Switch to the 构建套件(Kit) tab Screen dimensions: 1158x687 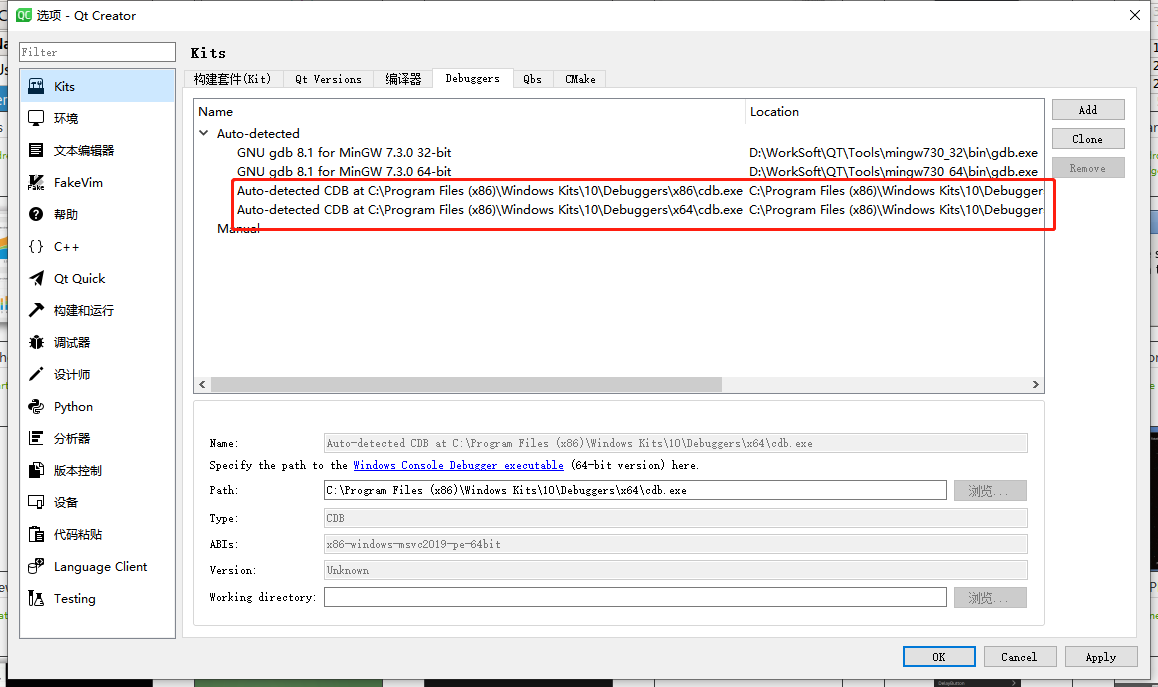click(233, 79)
